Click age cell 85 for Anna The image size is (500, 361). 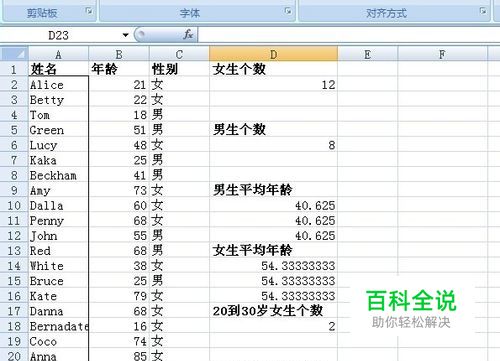pyautogui.click(x=119, y=355)
